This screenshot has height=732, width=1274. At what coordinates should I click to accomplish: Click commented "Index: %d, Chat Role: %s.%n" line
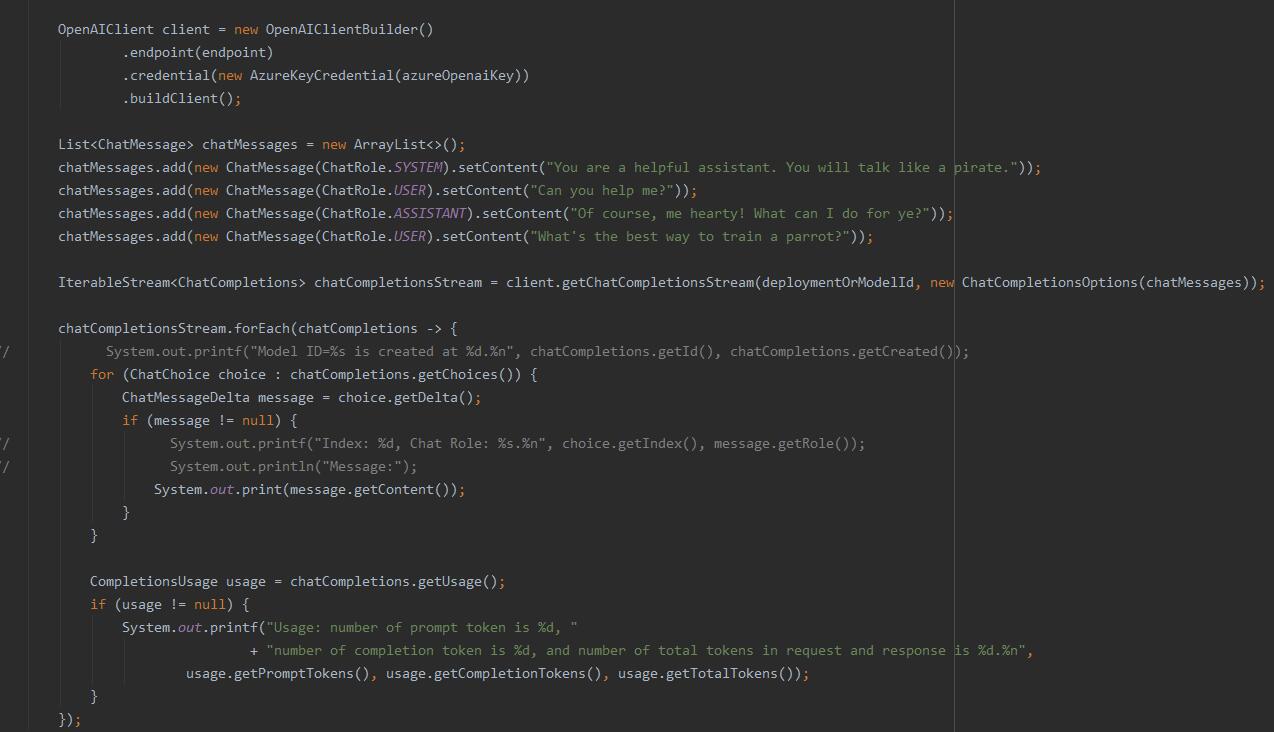517,443
